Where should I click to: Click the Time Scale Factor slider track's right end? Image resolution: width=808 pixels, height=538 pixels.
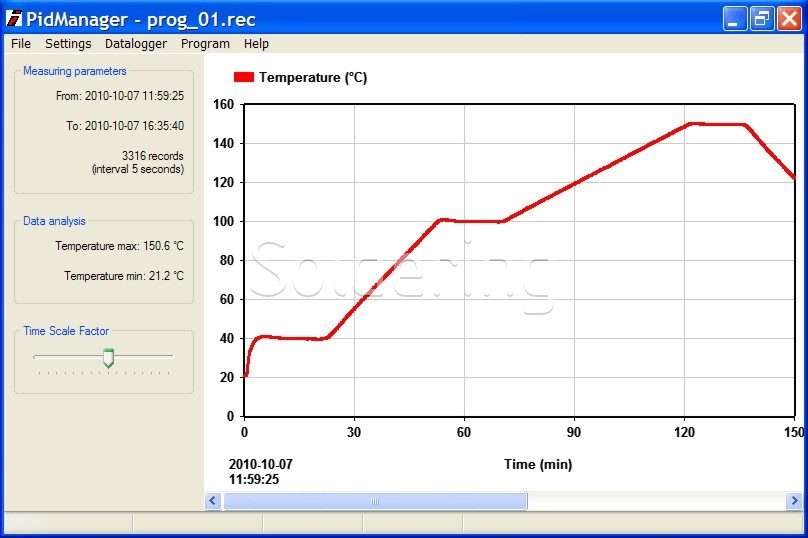click(170, 356)
